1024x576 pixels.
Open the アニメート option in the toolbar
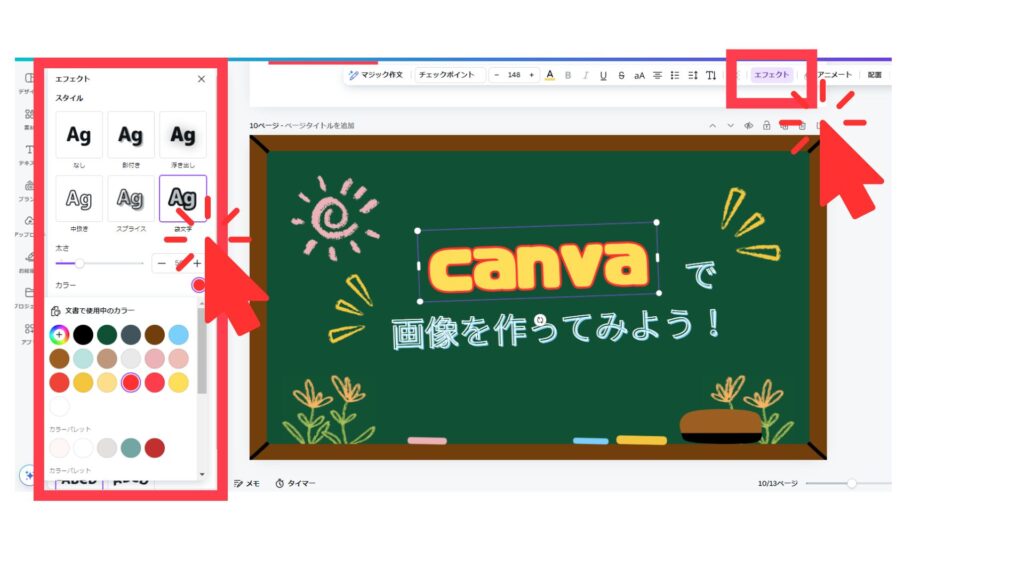(x=834, y=75)
